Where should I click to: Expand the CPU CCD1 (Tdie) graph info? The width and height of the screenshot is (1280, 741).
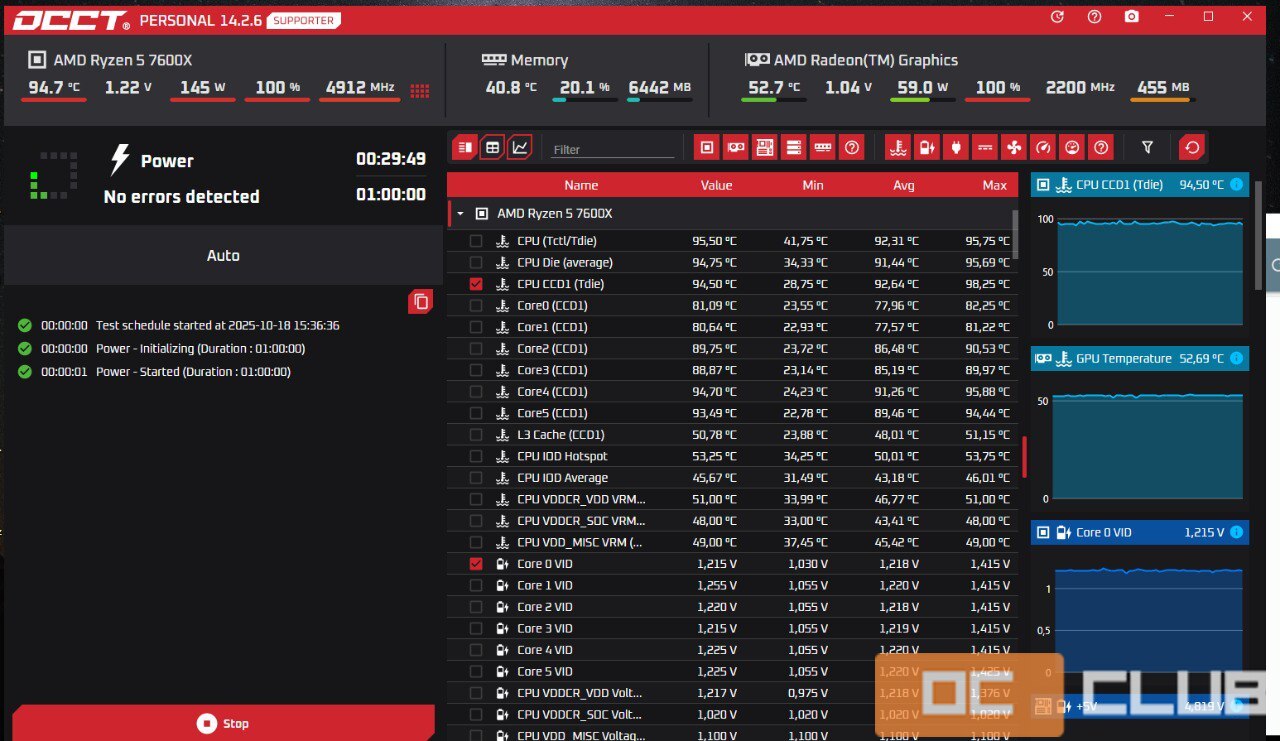[x=1237, y=184]
